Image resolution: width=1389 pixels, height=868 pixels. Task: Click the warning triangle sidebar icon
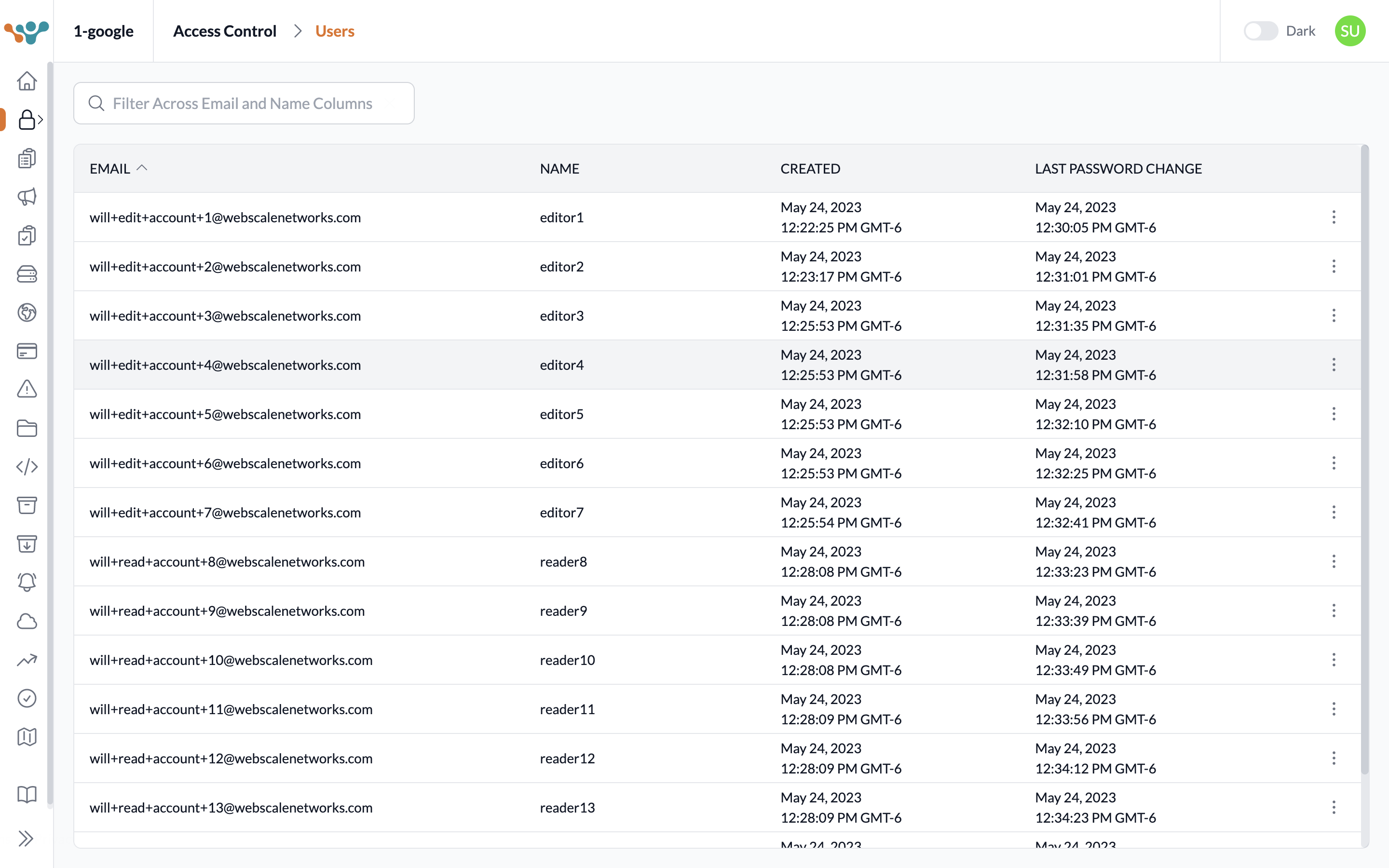[x=27, y=389]
